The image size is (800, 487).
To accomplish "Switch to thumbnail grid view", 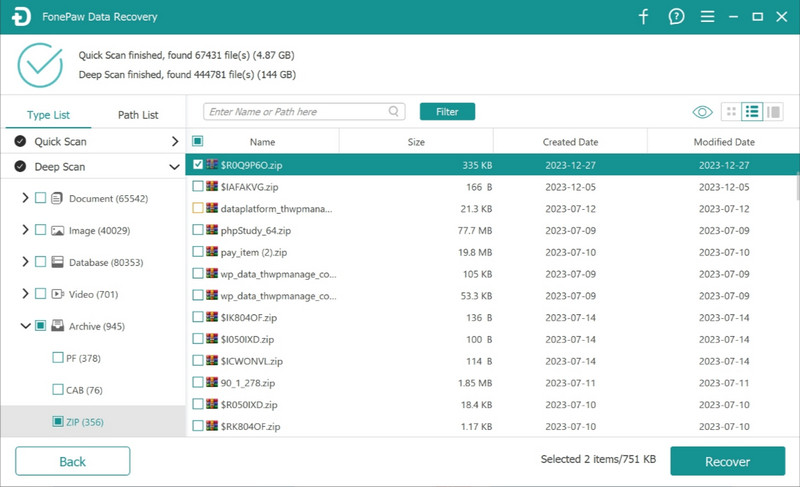I will (x=731, y=112).
